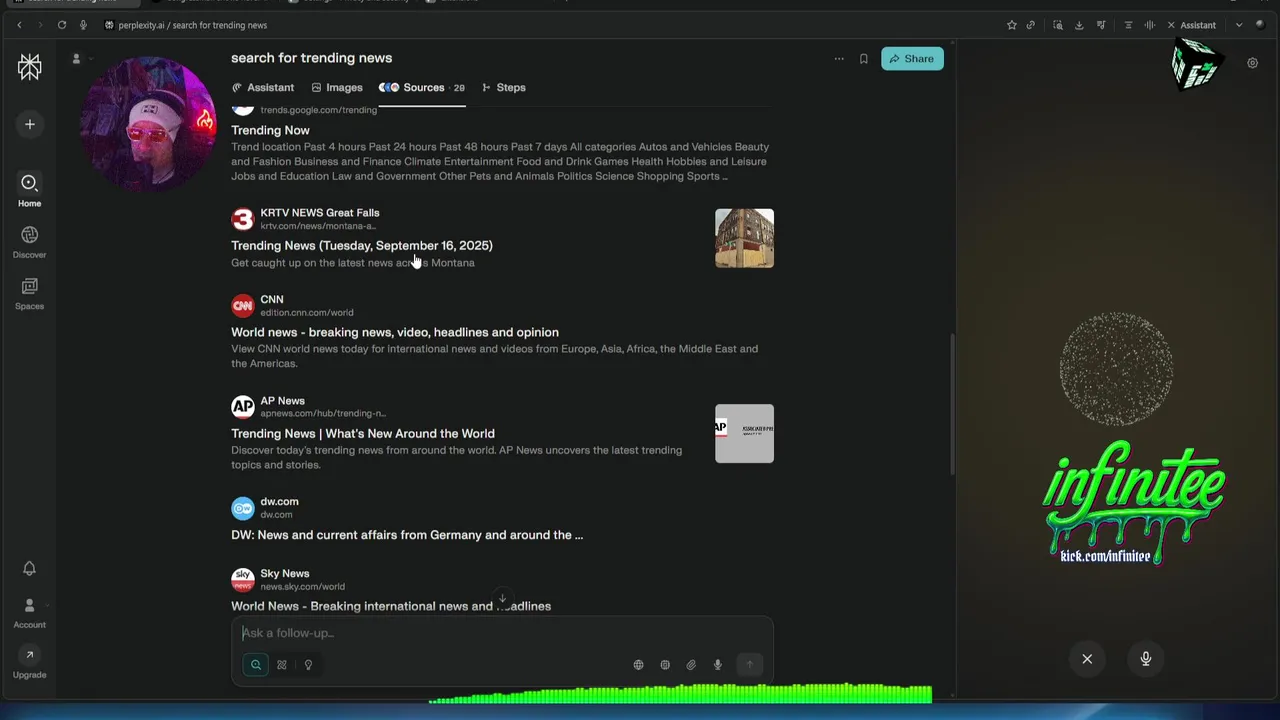Start a new thread with the plus icon

[29, 124]
